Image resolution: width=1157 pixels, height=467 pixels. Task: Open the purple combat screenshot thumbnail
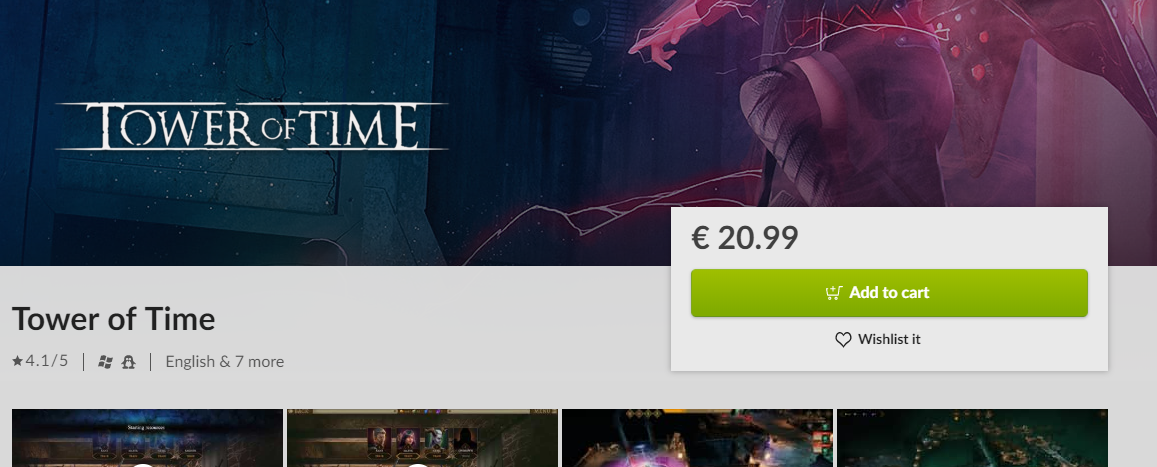click(697, 438)
